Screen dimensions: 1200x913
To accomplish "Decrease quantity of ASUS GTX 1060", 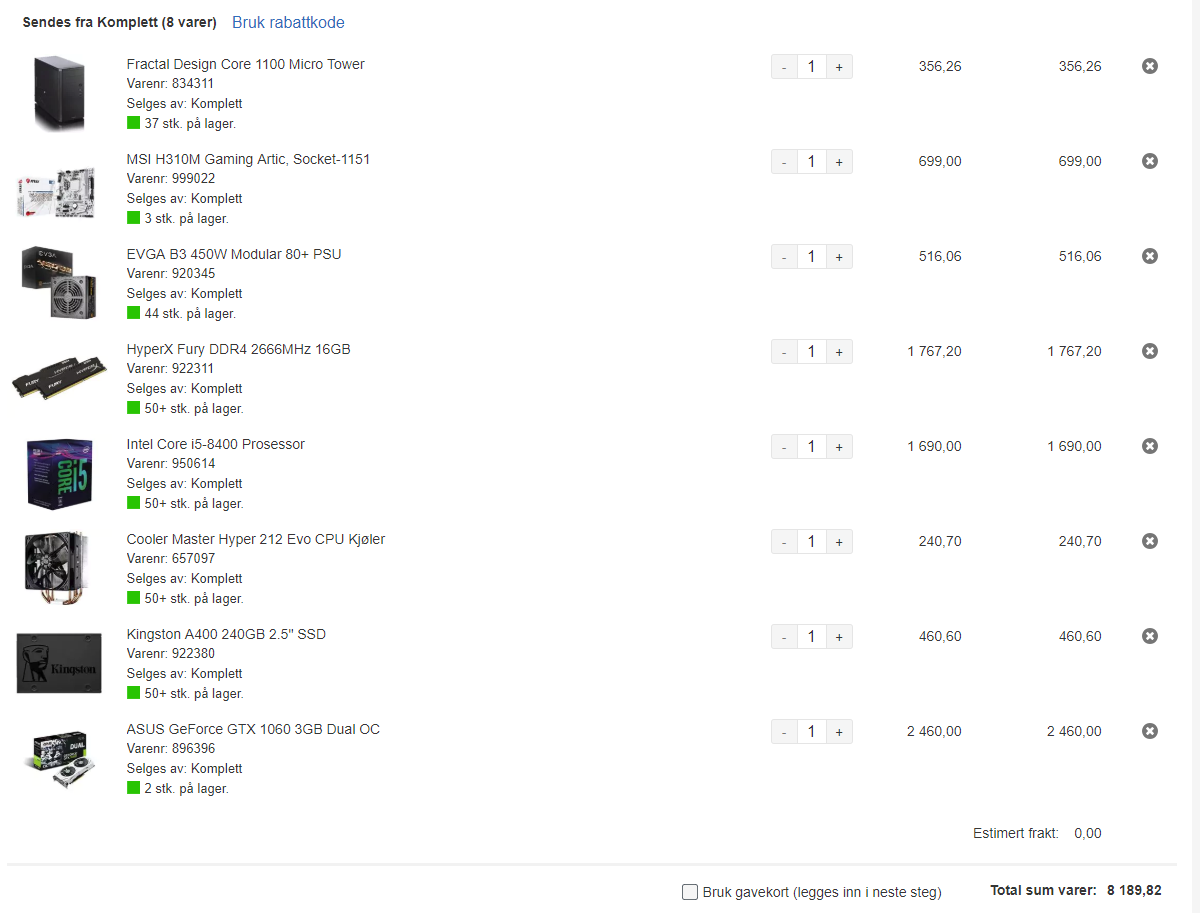I will pyautogui.click(x=784, y=732).
